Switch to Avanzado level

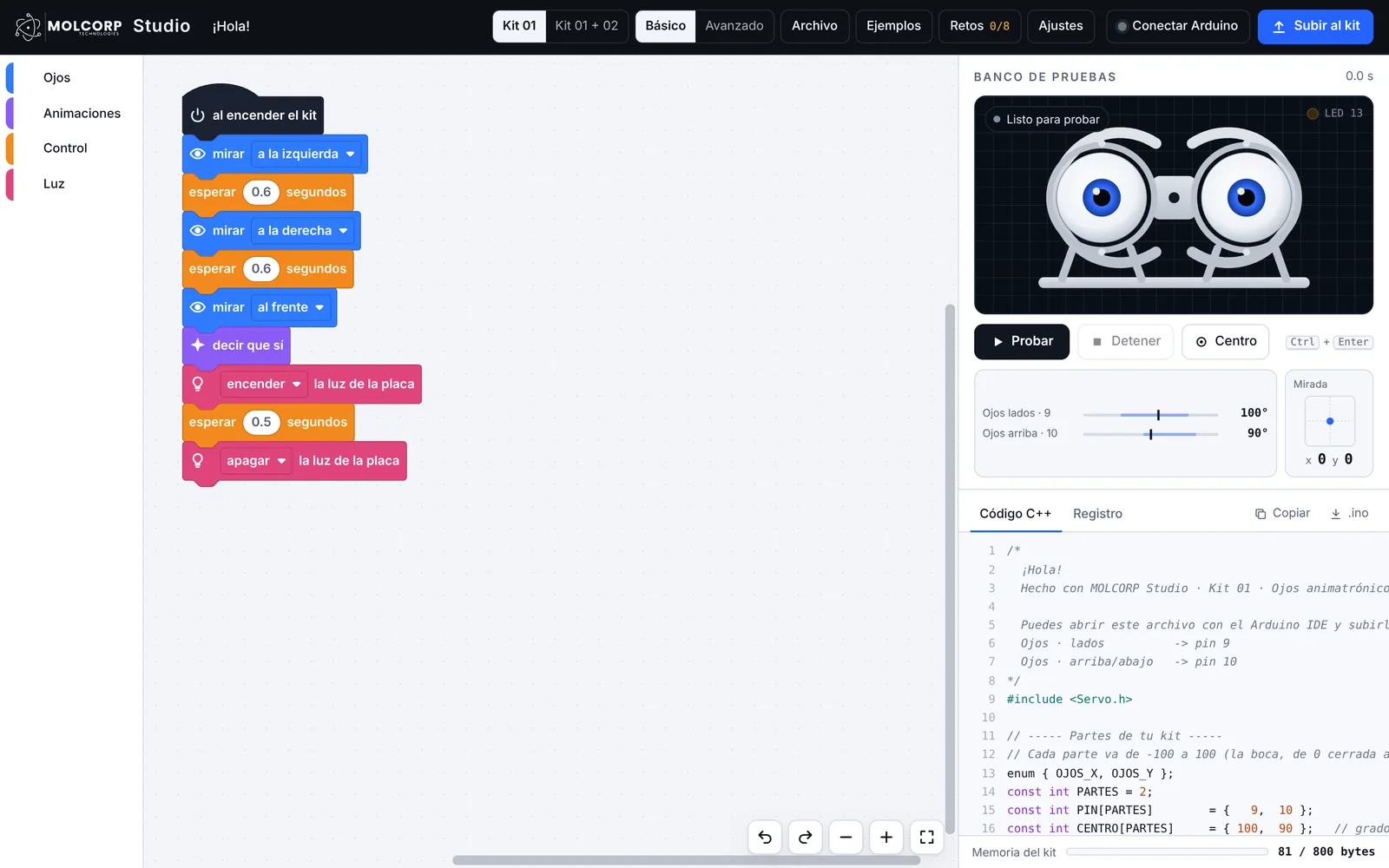(734, 26)
